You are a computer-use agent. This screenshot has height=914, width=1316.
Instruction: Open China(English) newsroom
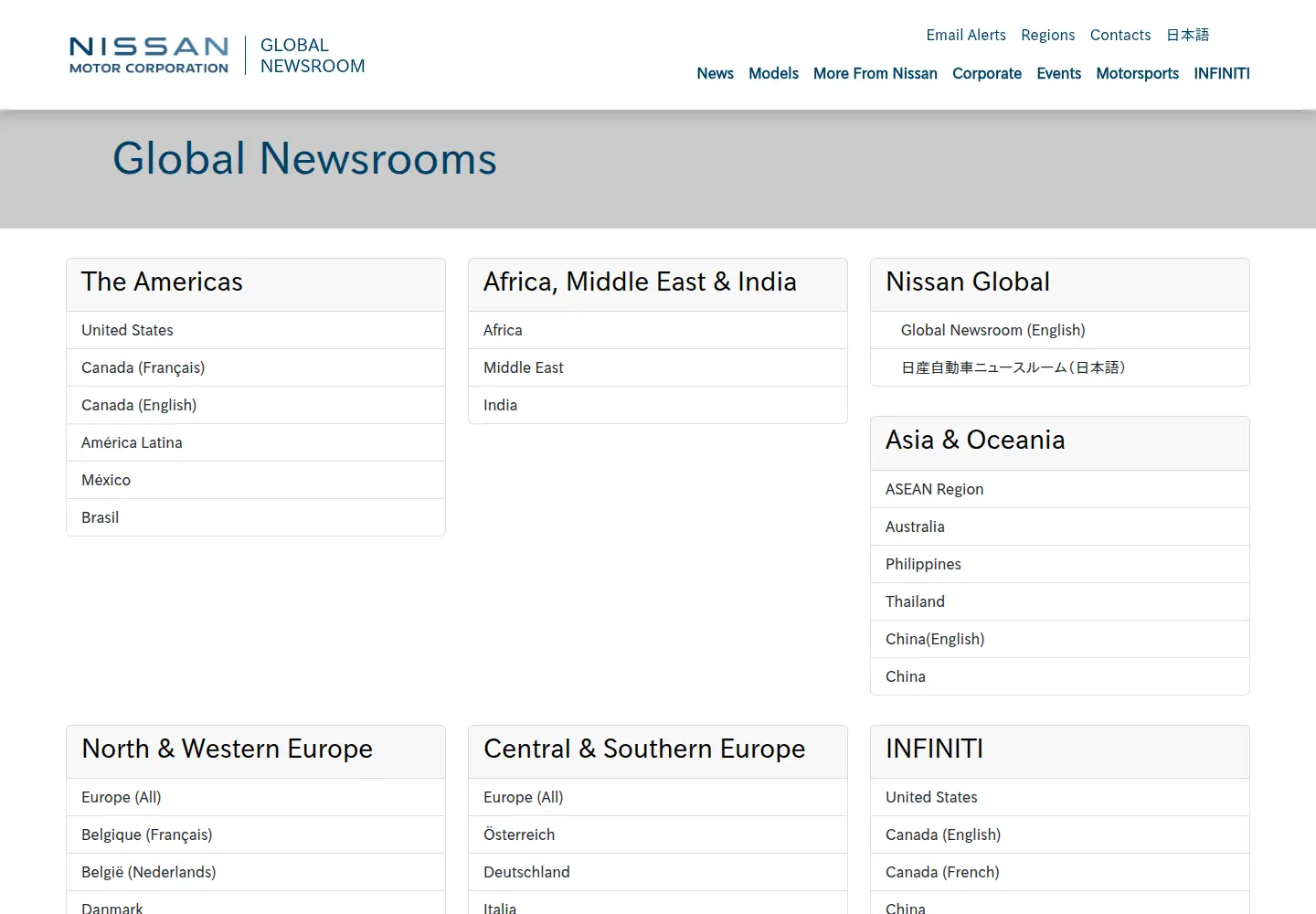coord(1060,639)
